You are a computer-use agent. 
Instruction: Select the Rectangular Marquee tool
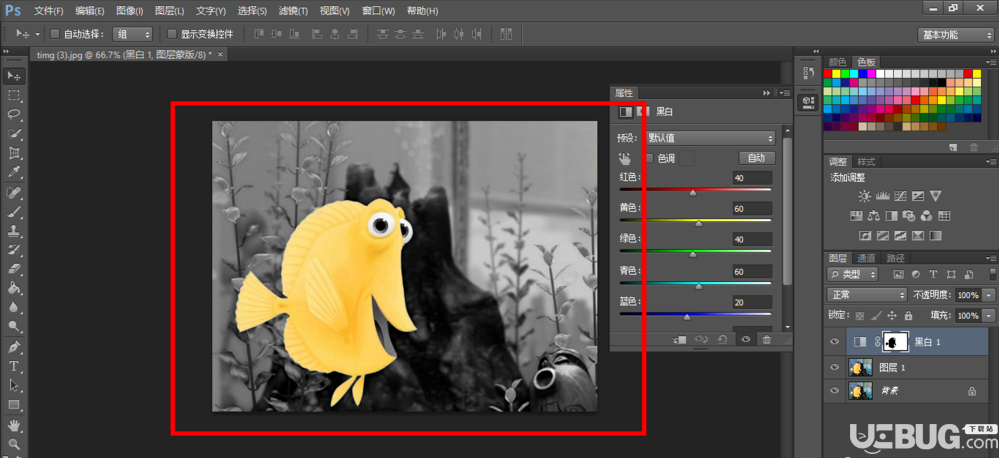[x=13, y=96]
